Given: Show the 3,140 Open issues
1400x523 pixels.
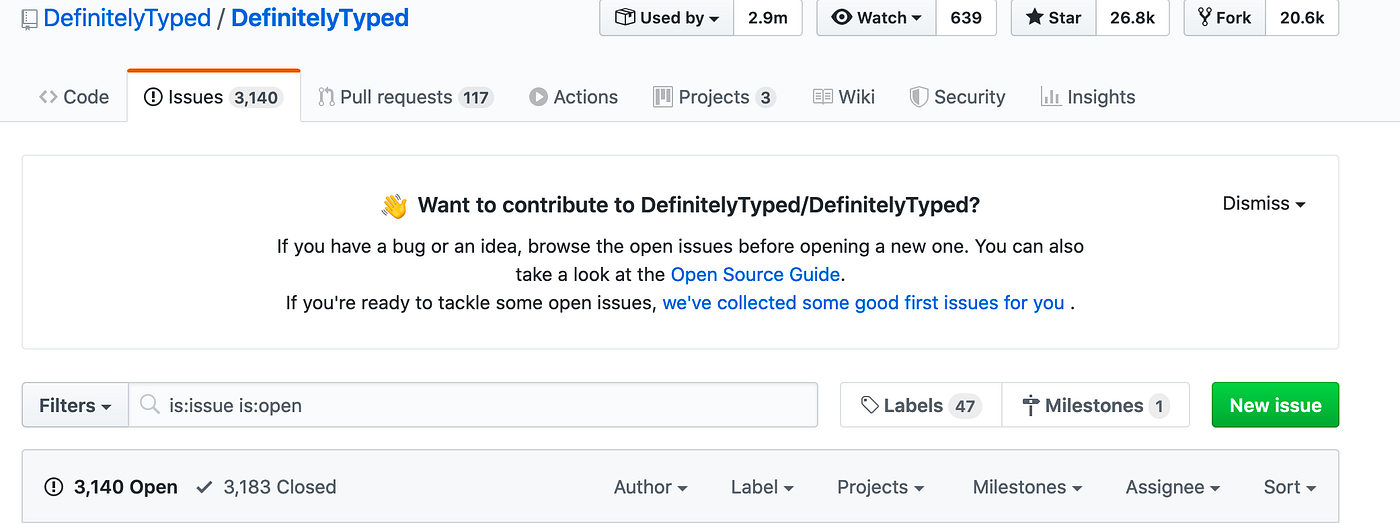Looking at the screenshot, I should (112, 487).
